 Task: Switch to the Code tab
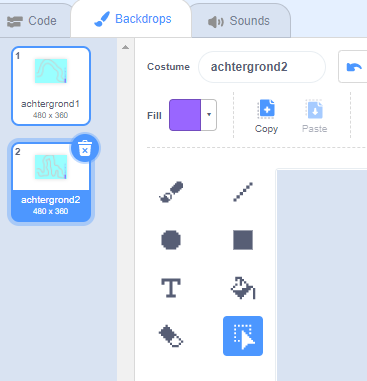coord(32,21)
